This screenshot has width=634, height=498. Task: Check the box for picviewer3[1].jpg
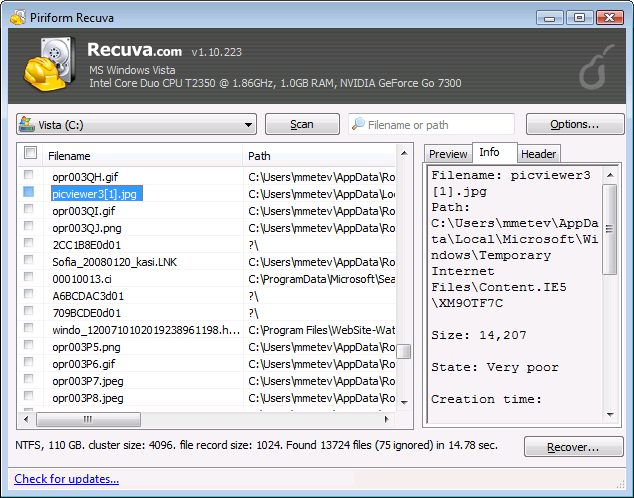coord(28,191)
